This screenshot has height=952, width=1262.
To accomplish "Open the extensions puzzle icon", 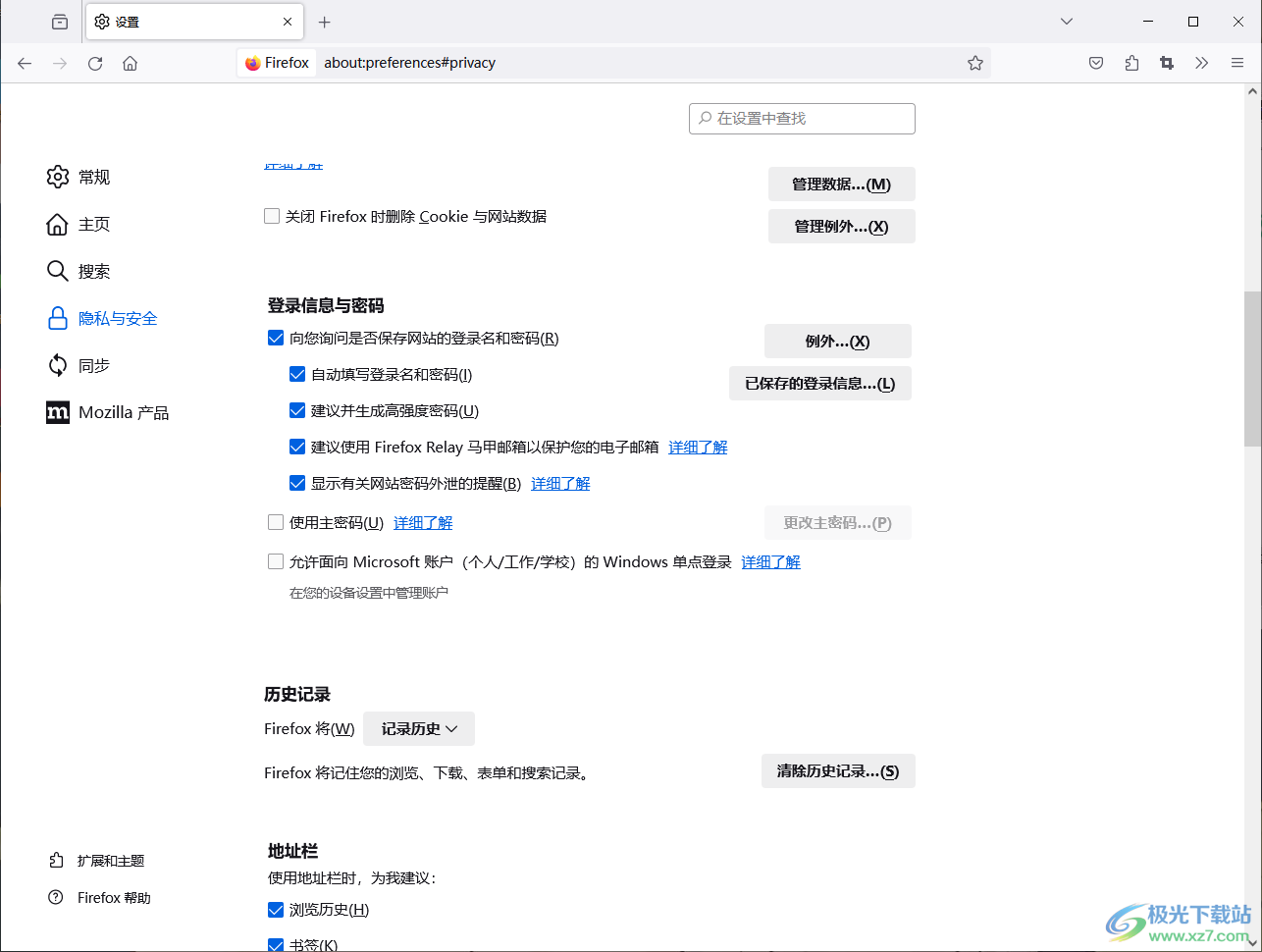I will [x=1131, y=63].
